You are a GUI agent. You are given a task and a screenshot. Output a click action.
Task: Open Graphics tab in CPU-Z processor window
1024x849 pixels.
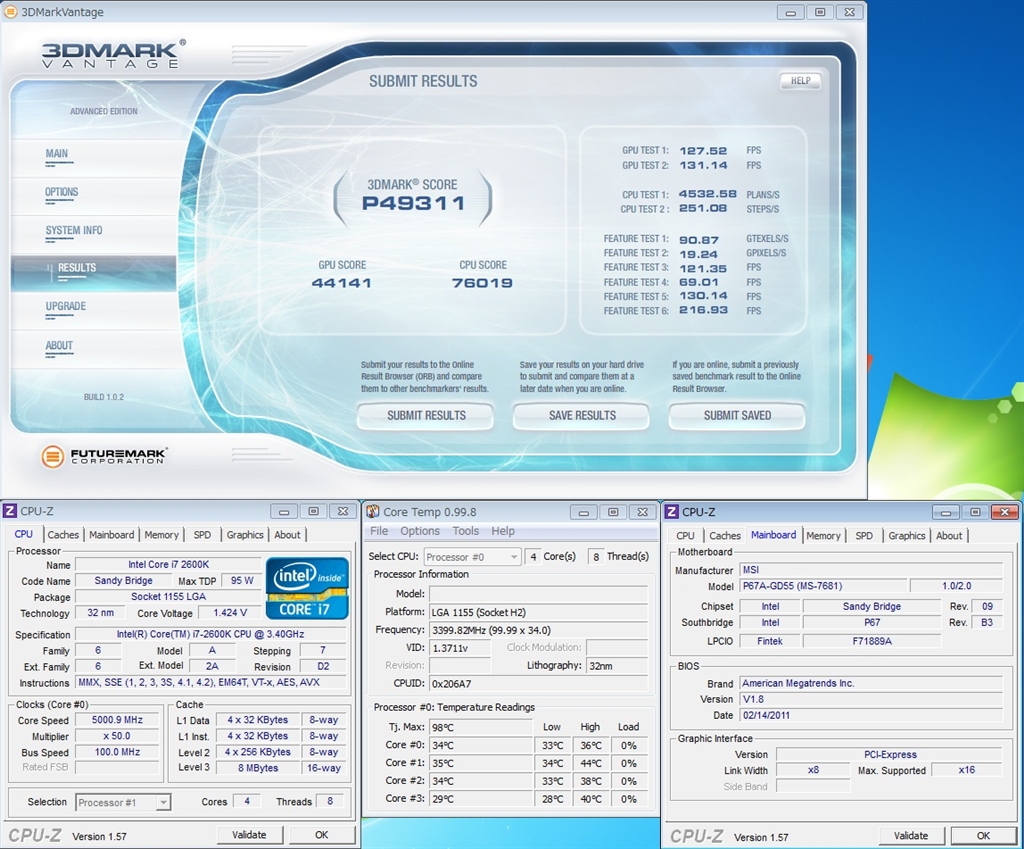point(245,535)
